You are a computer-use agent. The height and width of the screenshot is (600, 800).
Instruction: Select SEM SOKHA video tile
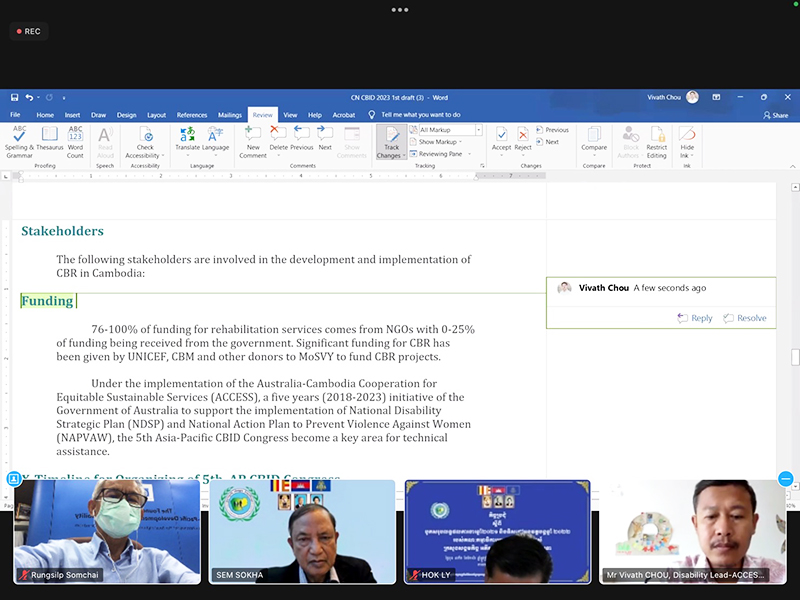pos(302,532)
